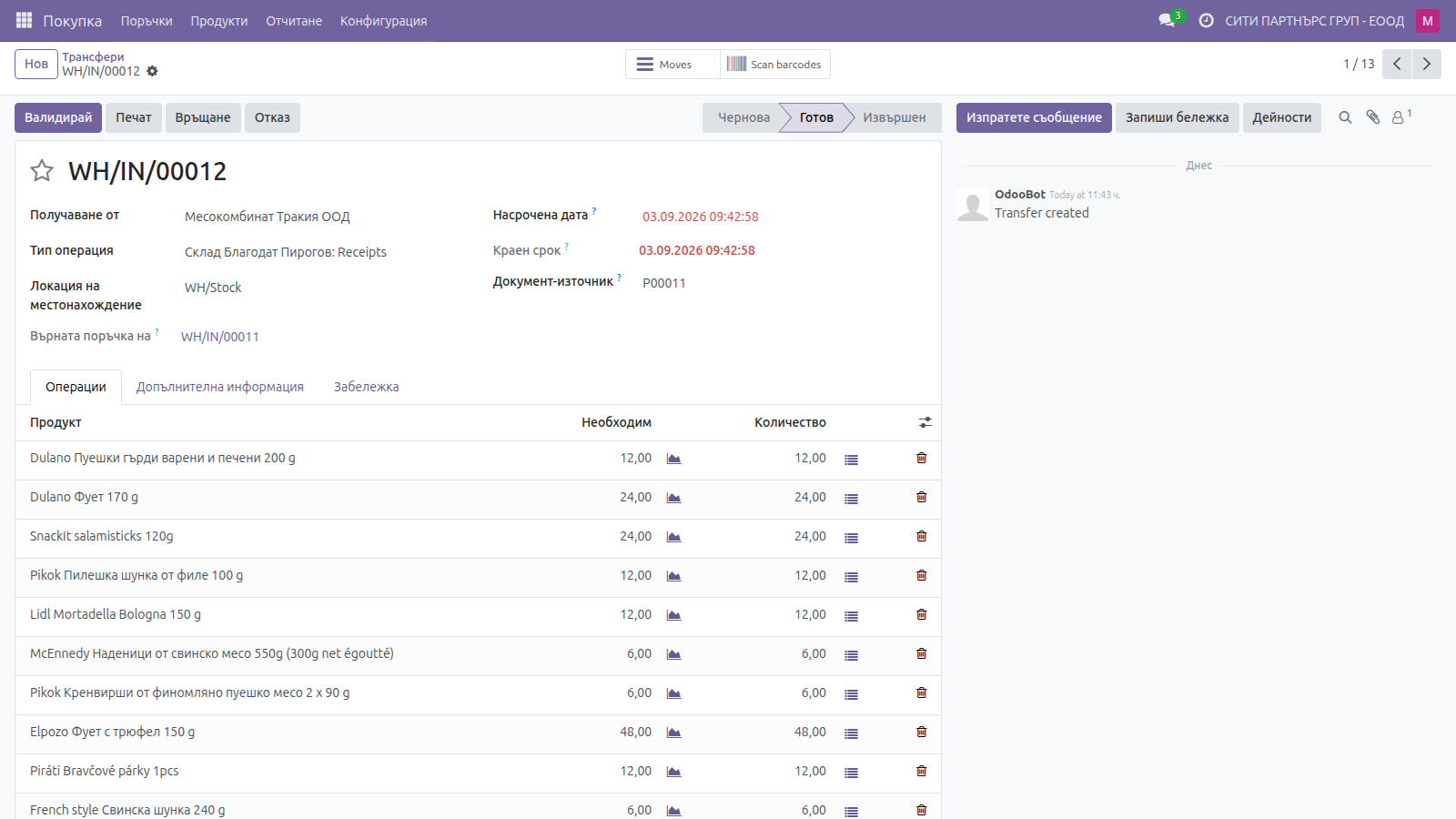1456x819 pixels.
Task: Go to Трансфери breadcrumb
Action: (x=93, y=56)
